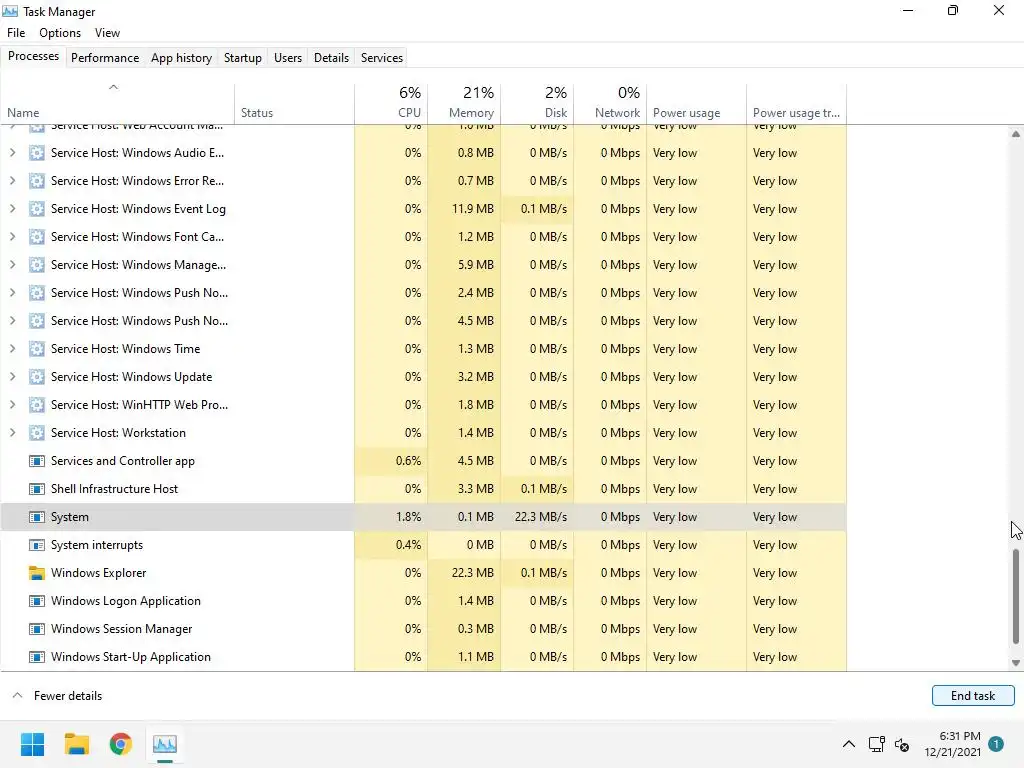
Task: Expand Service Host: Workstation row
Action: pyautogui.click(x=12, y=433)
